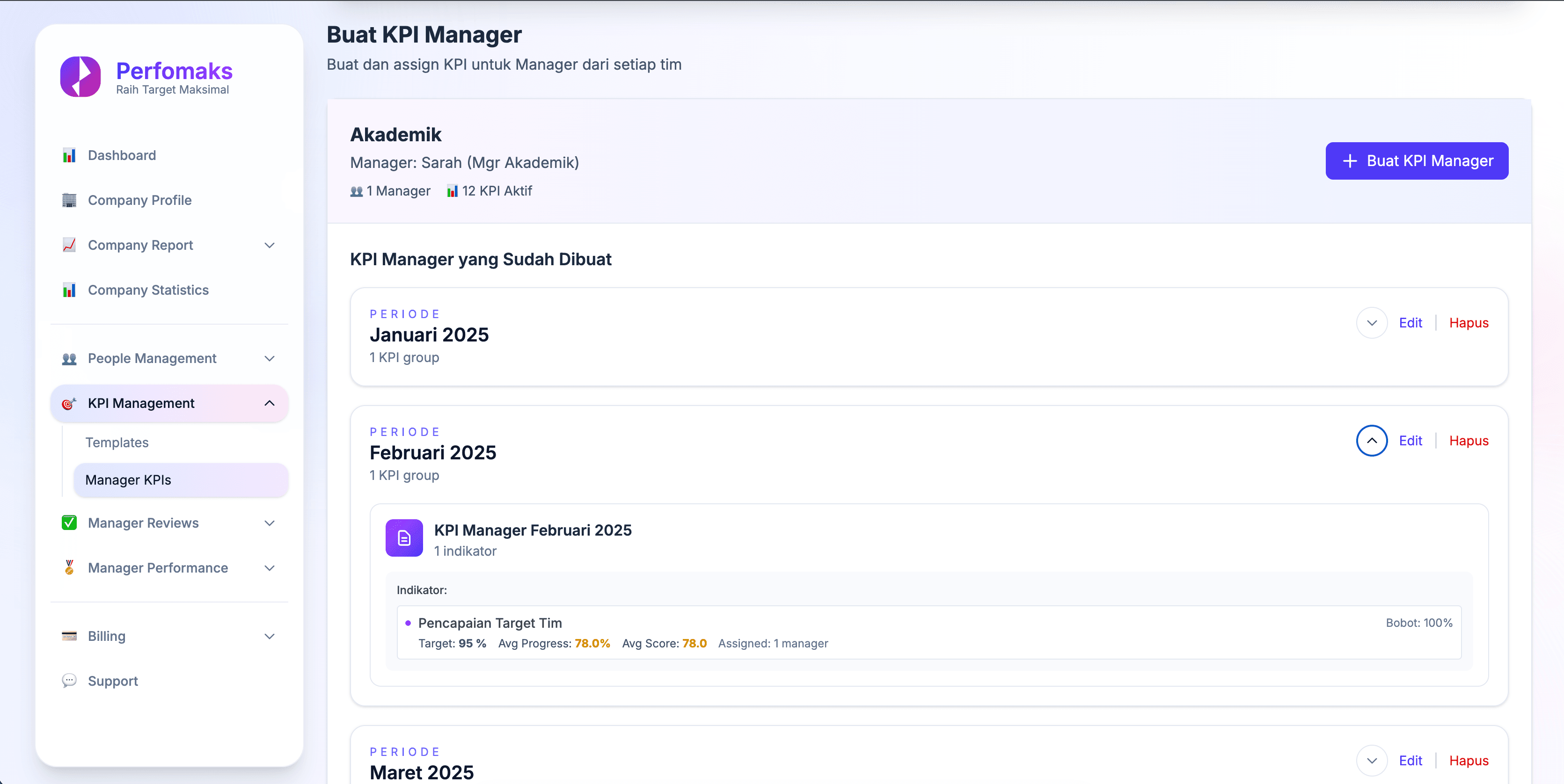Click the KPI Management target icon
Viewport: 1564px width, 784px height.
[69, 403]
